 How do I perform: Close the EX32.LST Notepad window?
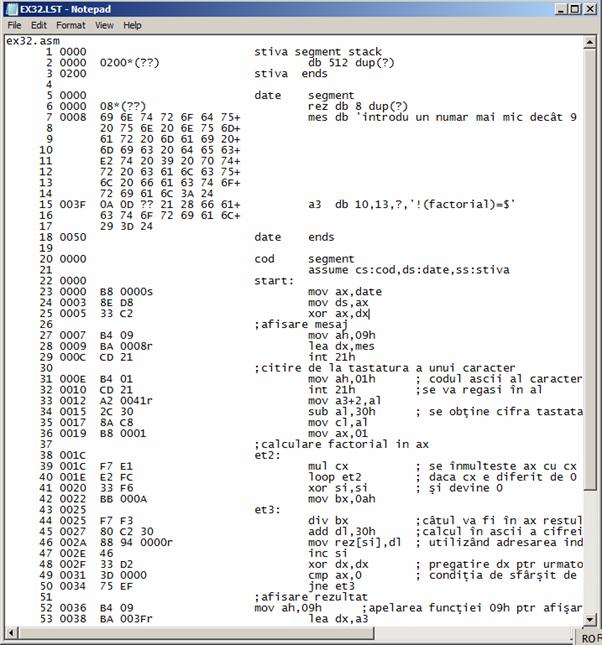(x=591, y=9)
